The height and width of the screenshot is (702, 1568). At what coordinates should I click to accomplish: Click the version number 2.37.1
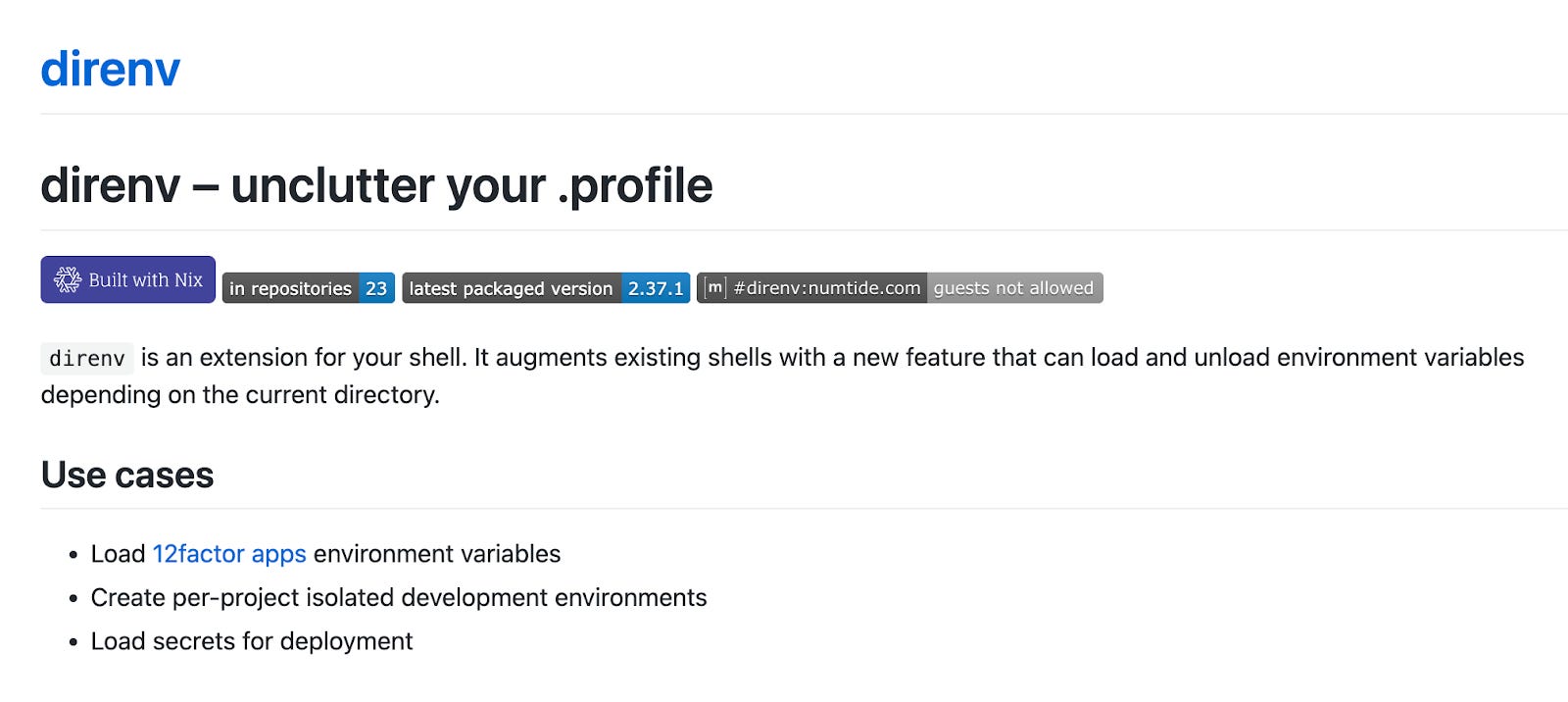[x=656, y=288]
